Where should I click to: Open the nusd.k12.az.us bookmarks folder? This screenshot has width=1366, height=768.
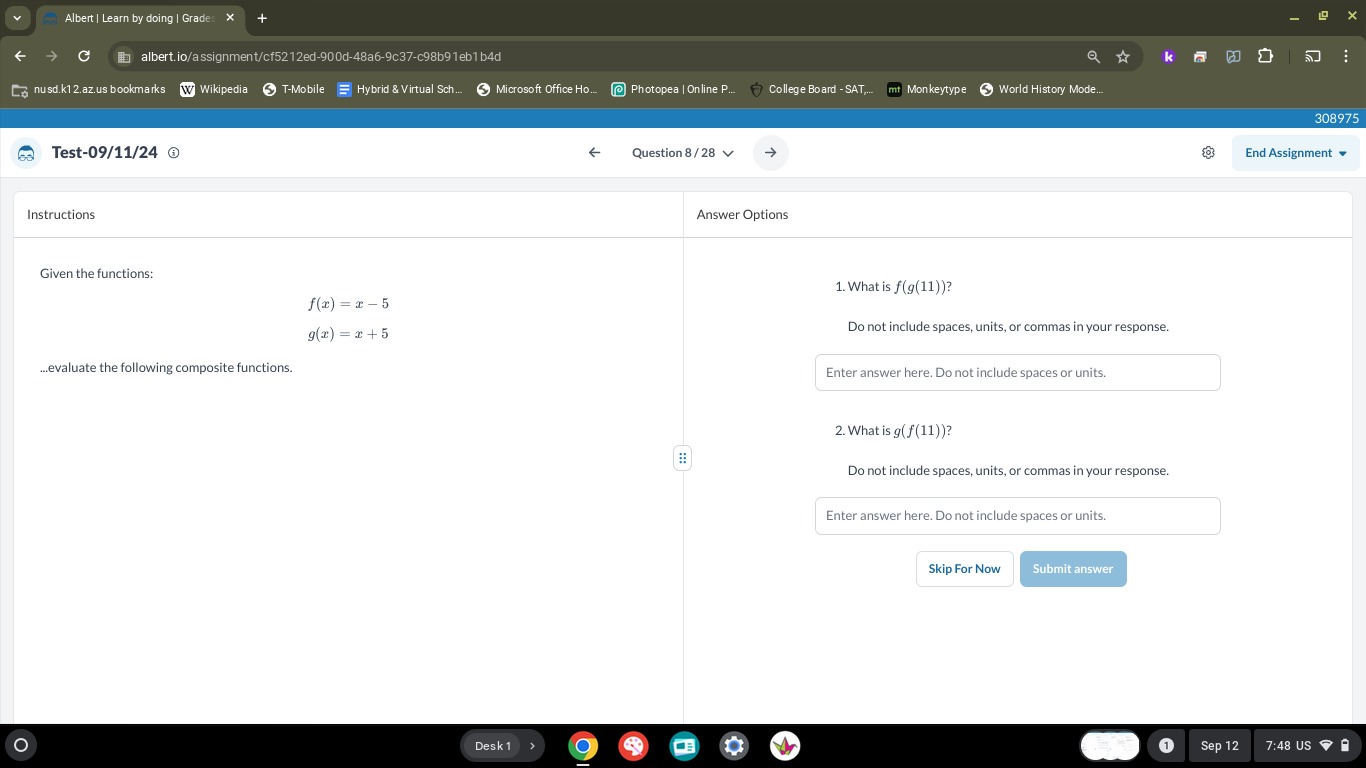point(89,89)
